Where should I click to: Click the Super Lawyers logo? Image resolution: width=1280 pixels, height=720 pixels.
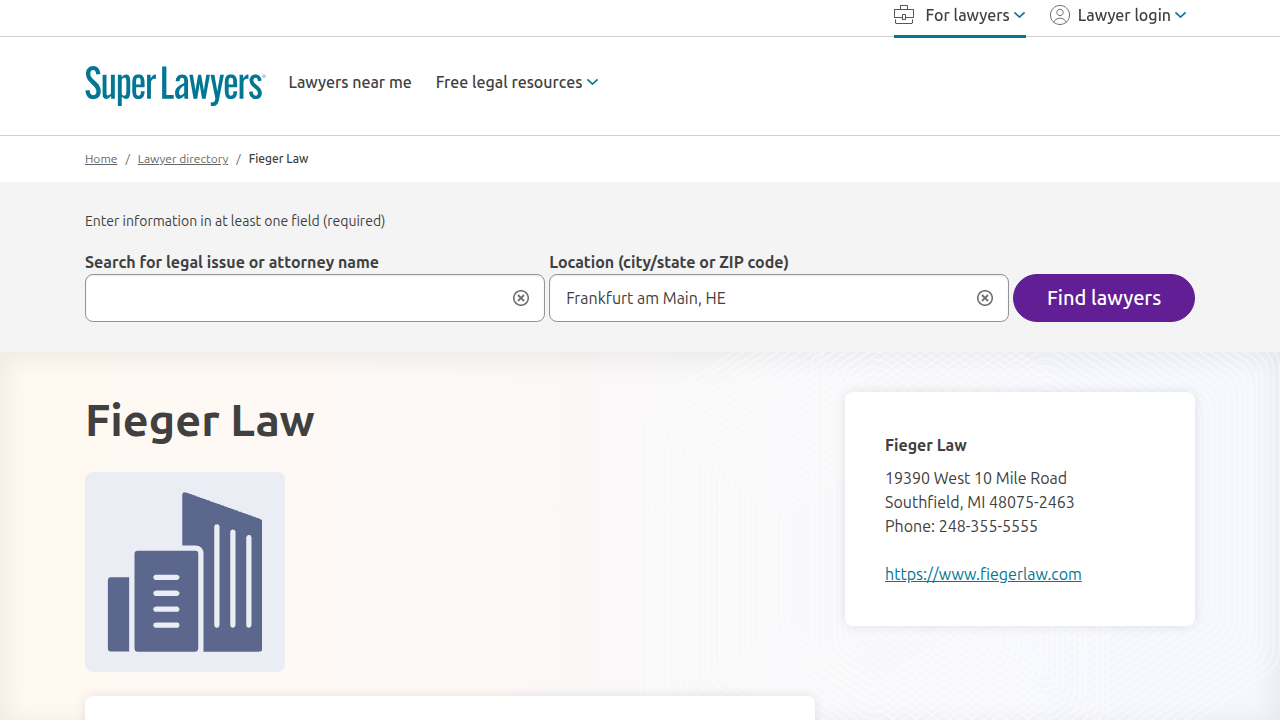pos(175,85)
